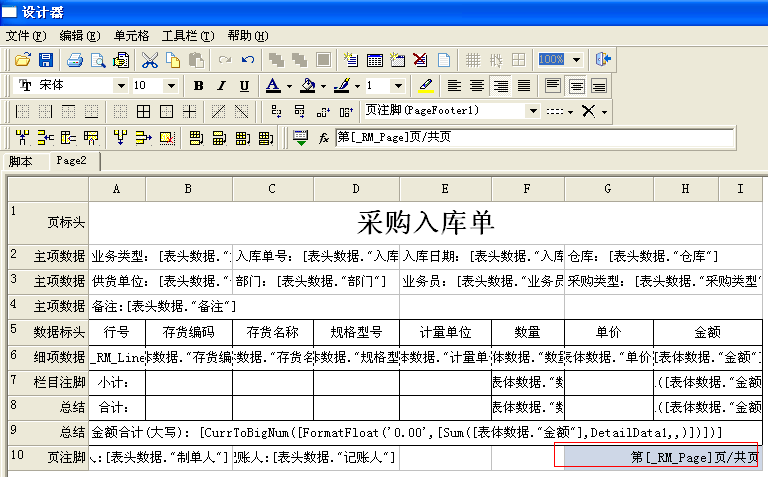Click the open folder icon
This screenshot has width=768, height=477.
coord(23,60)
